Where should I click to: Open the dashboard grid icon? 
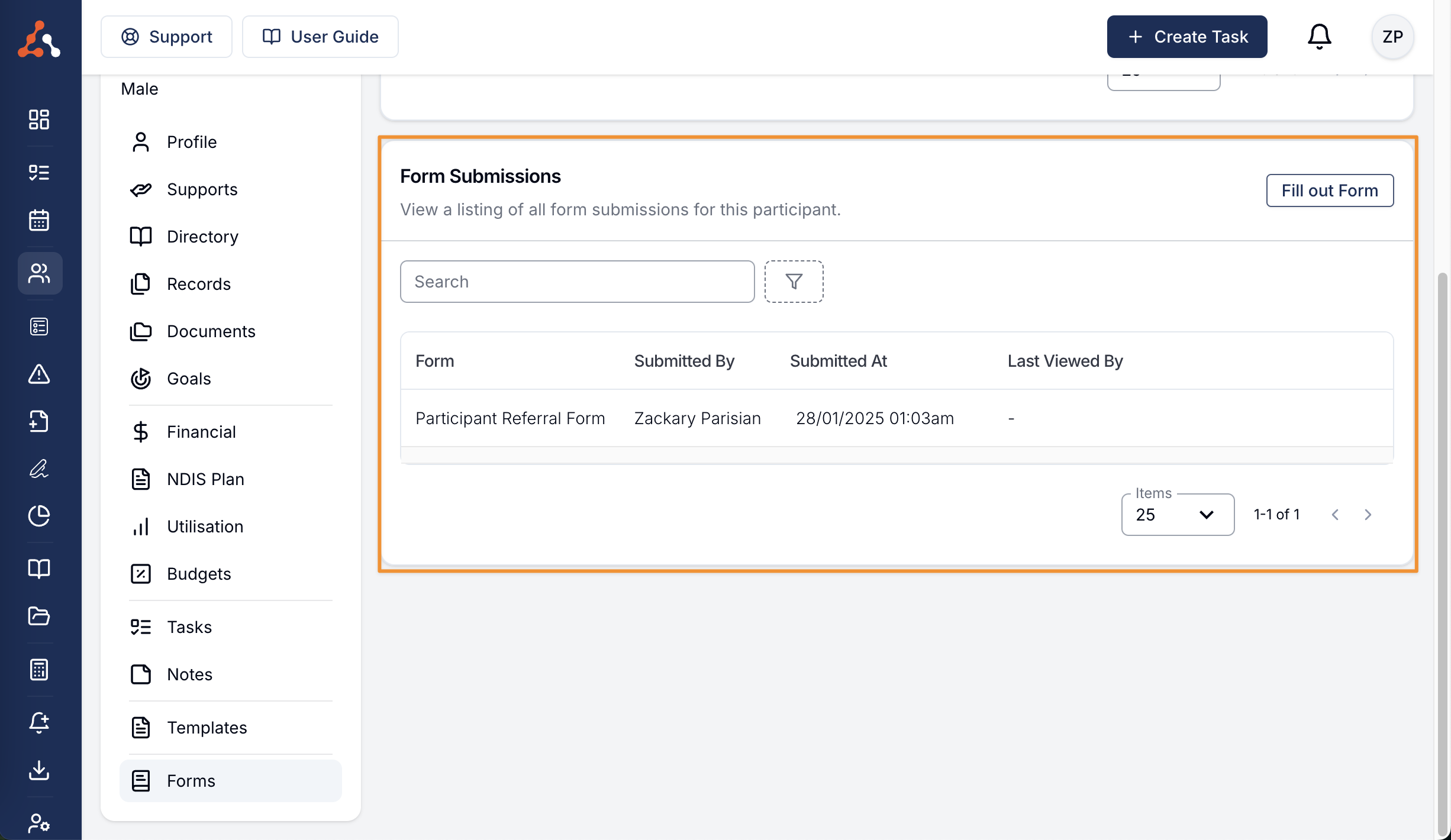39,119
